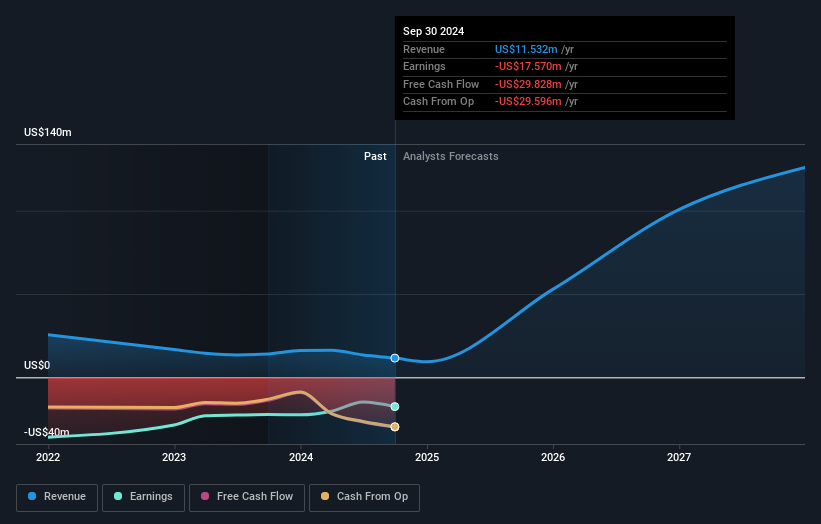
Task: Click the blue Revenue data point marker
Action: 395,358
